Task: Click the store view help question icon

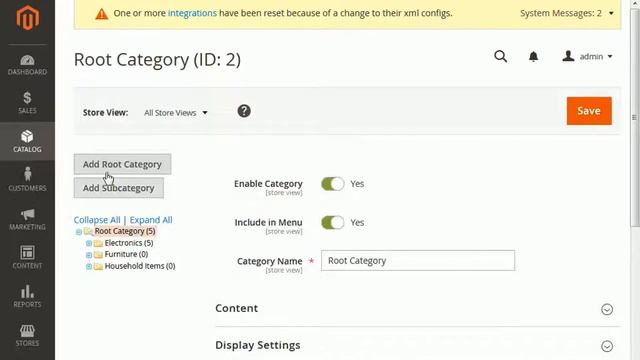Action: (x=244, y=111)
